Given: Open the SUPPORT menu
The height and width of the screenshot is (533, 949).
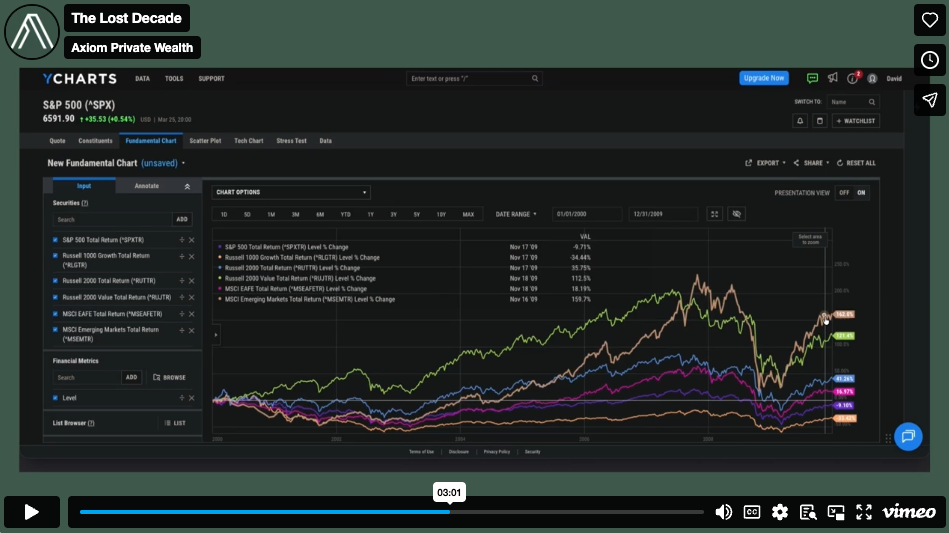Looking at the screenshot, I should tap(211, 79).
